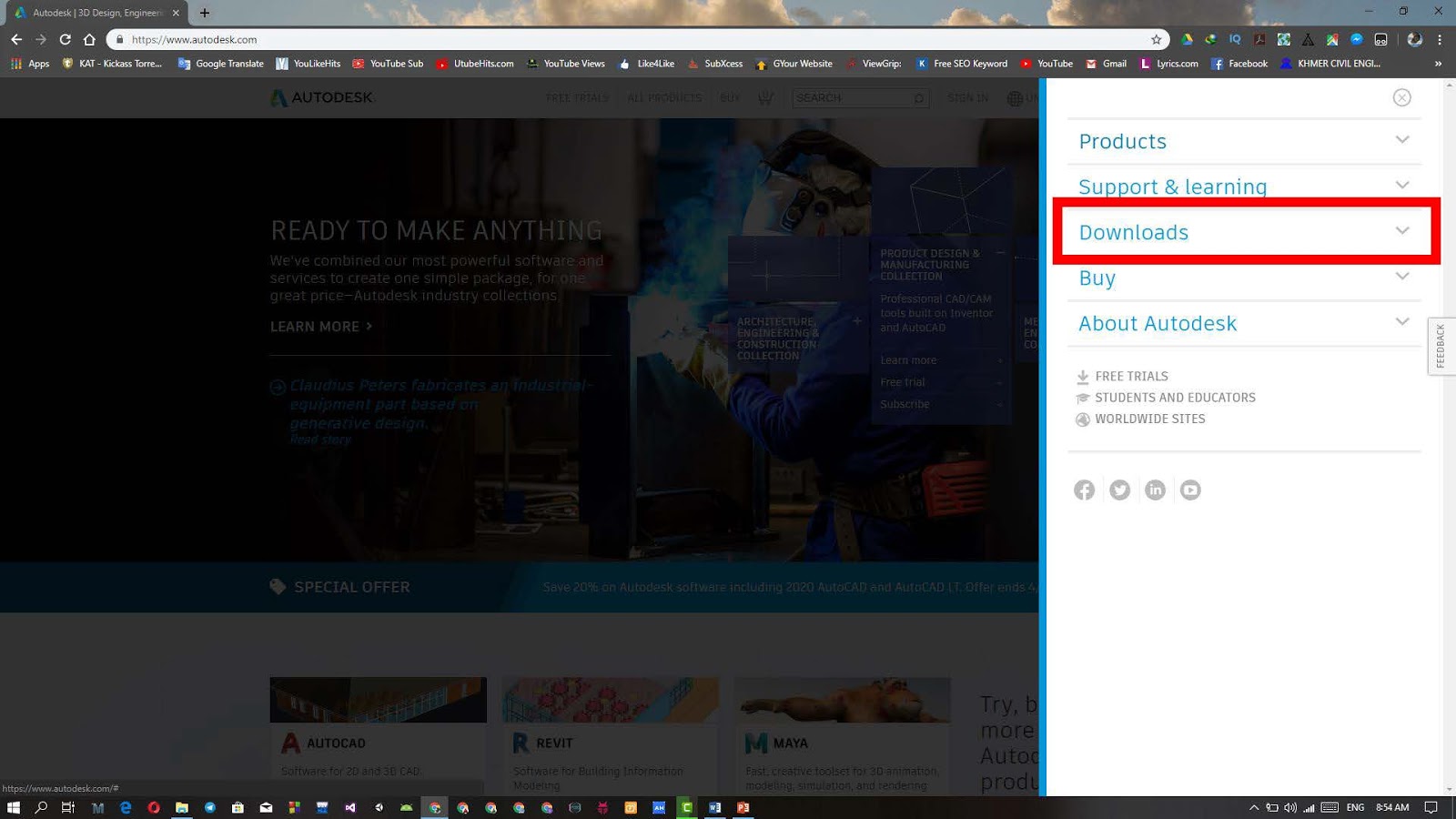Expand the About Autodesk chevron
The width and height of the screenshot is (1456, 819).
1401,321
